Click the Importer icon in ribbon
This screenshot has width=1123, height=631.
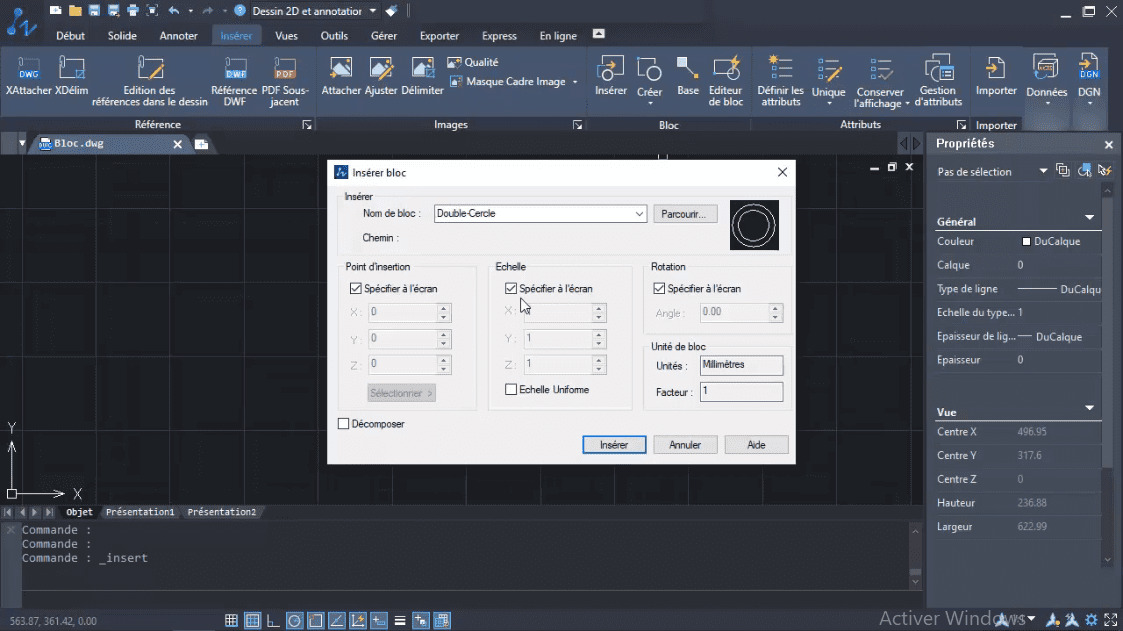point(996,69)
